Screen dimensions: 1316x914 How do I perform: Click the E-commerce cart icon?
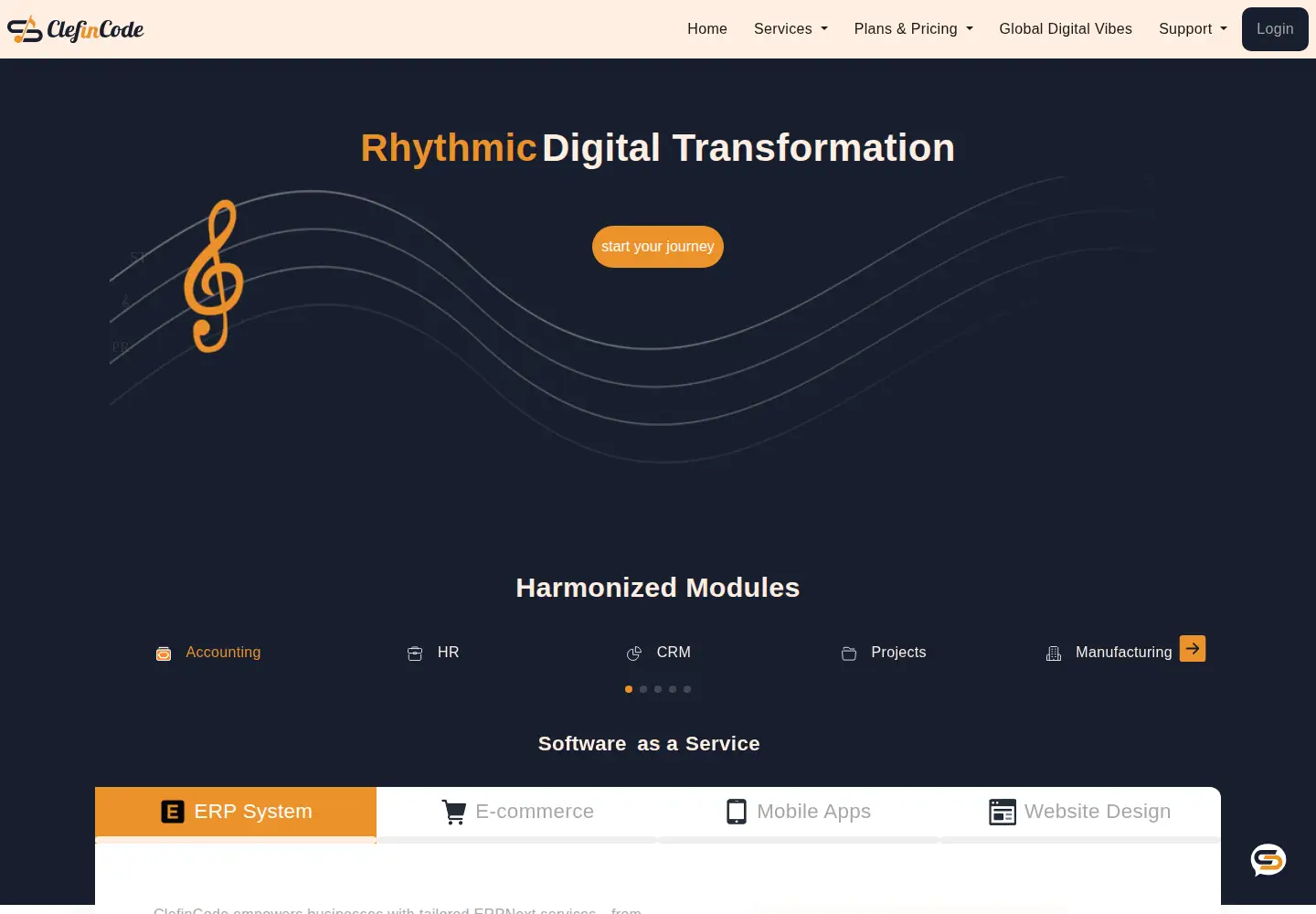pos(454,812)
